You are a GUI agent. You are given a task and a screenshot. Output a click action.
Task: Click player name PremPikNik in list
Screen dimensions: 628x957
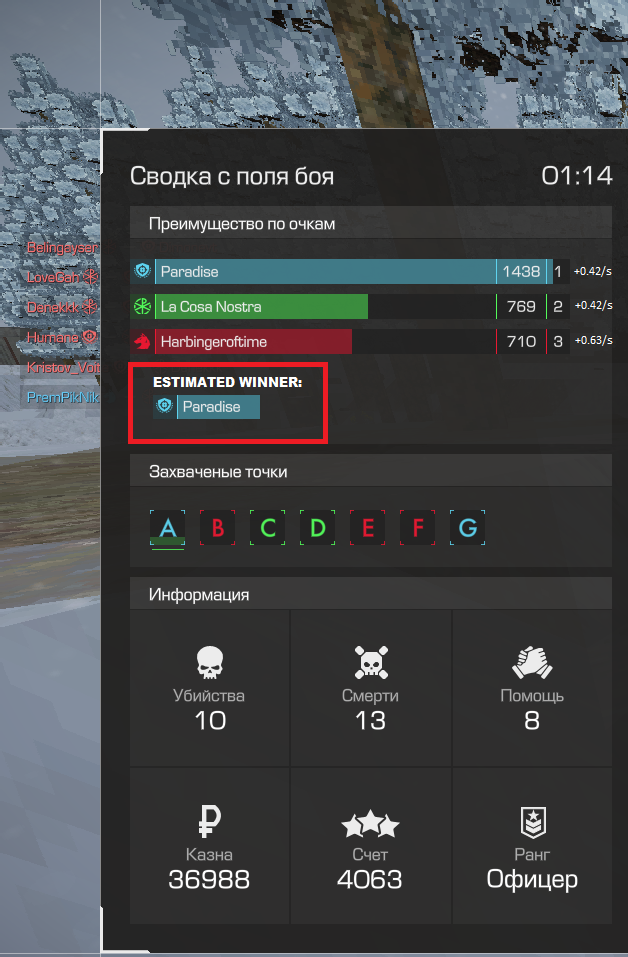(x=63, y=398)
